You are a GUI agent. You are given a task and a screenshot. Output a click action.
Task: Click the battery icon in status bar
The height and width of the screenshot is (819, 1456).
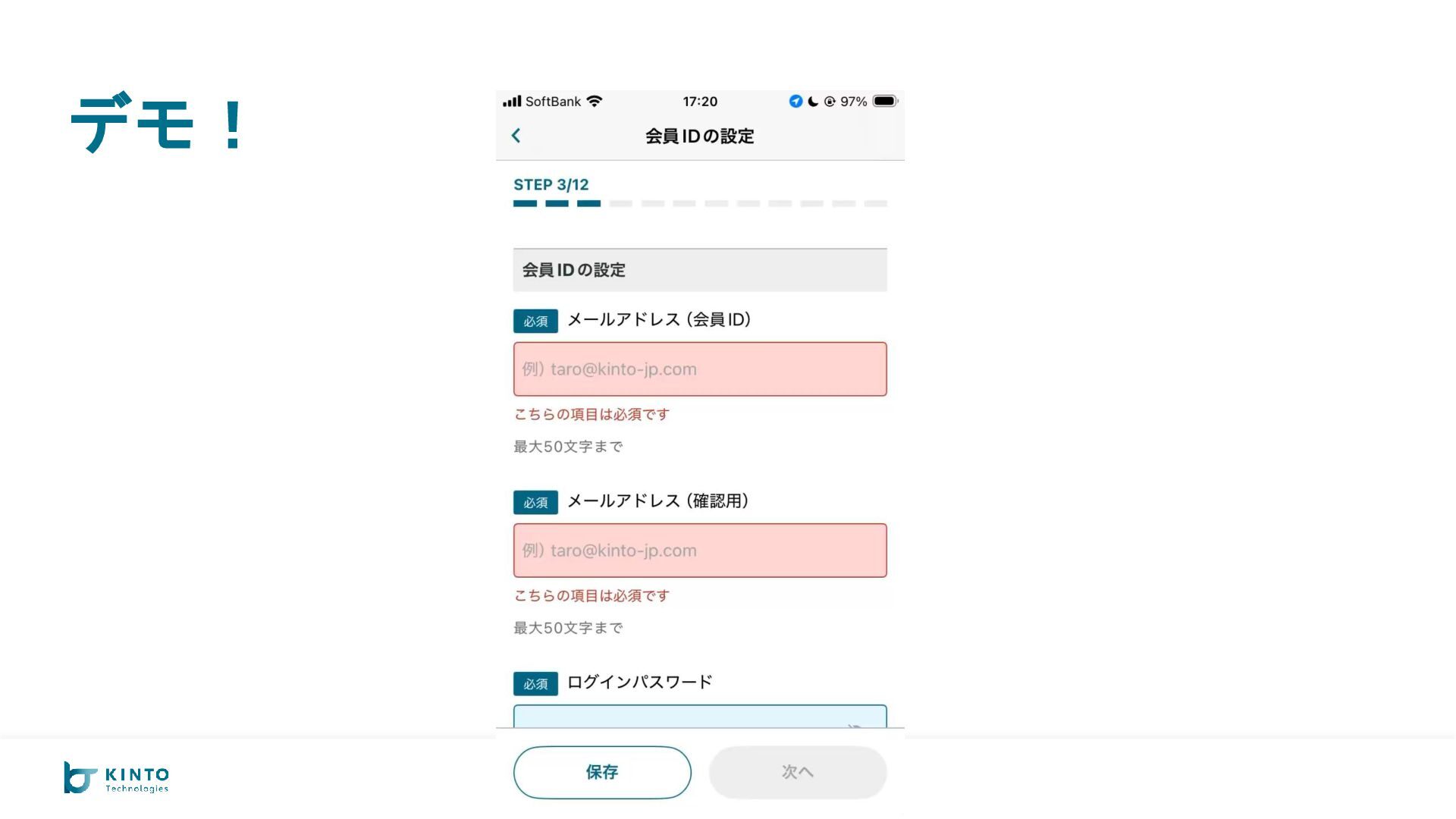885,102
